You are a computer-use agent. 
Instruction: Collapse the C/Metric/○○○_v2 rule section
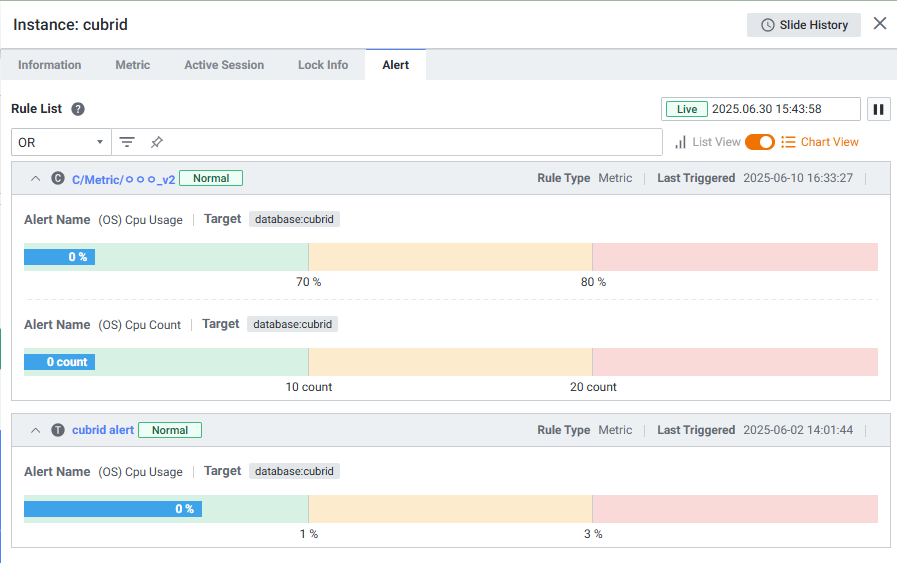click(x=35, y=179)
